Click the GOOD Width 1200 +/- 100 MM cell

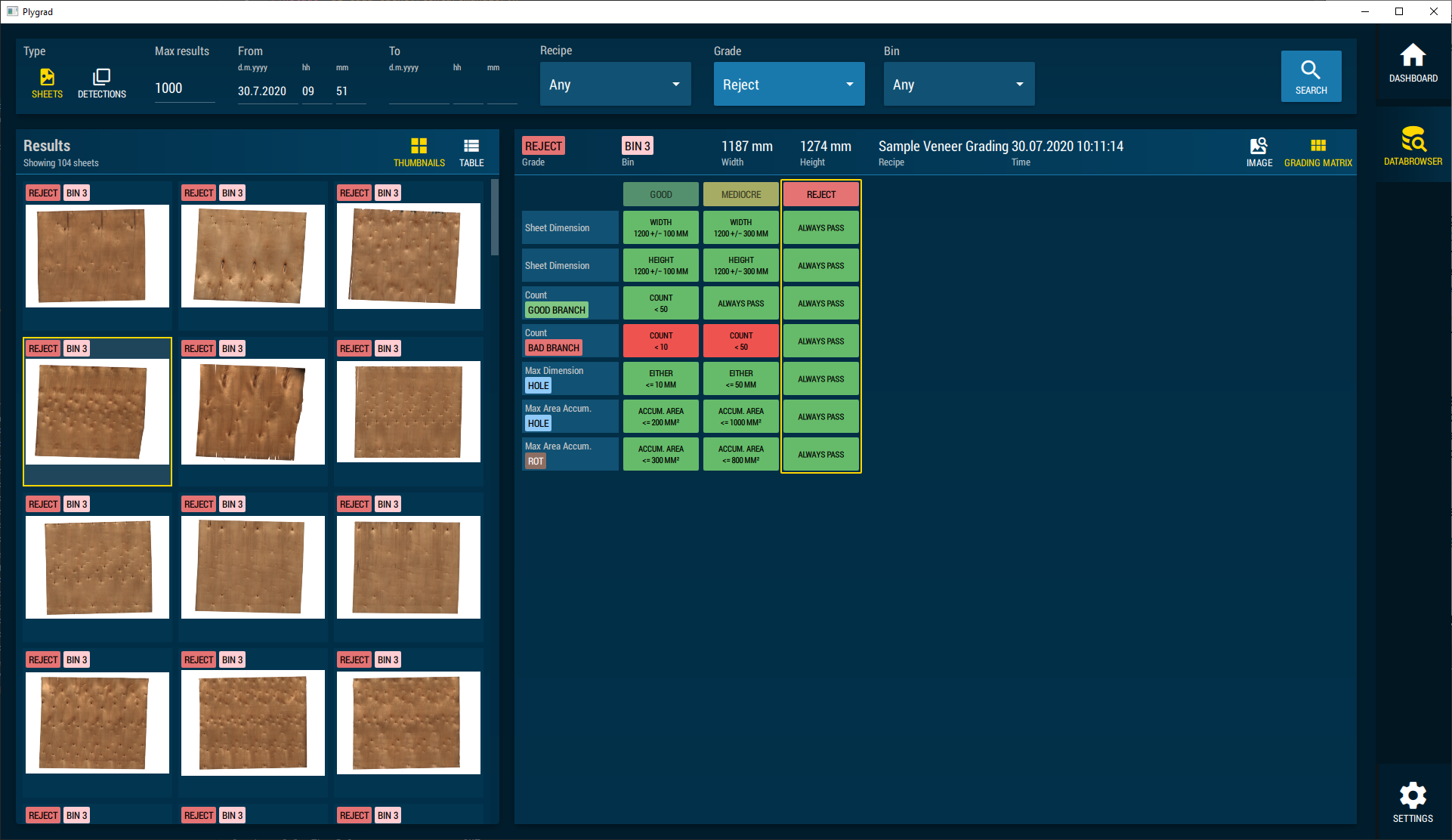[660, 227]
